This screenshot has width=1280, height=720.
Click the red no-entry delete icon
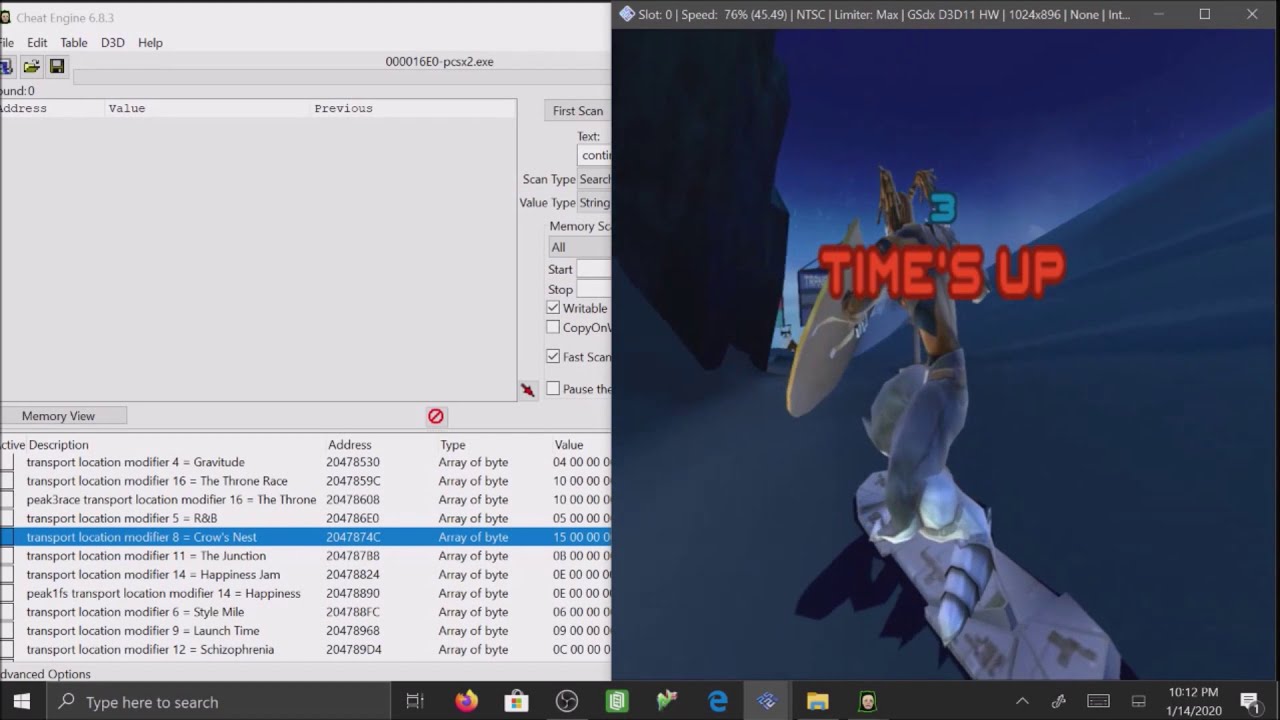[436, 416]
